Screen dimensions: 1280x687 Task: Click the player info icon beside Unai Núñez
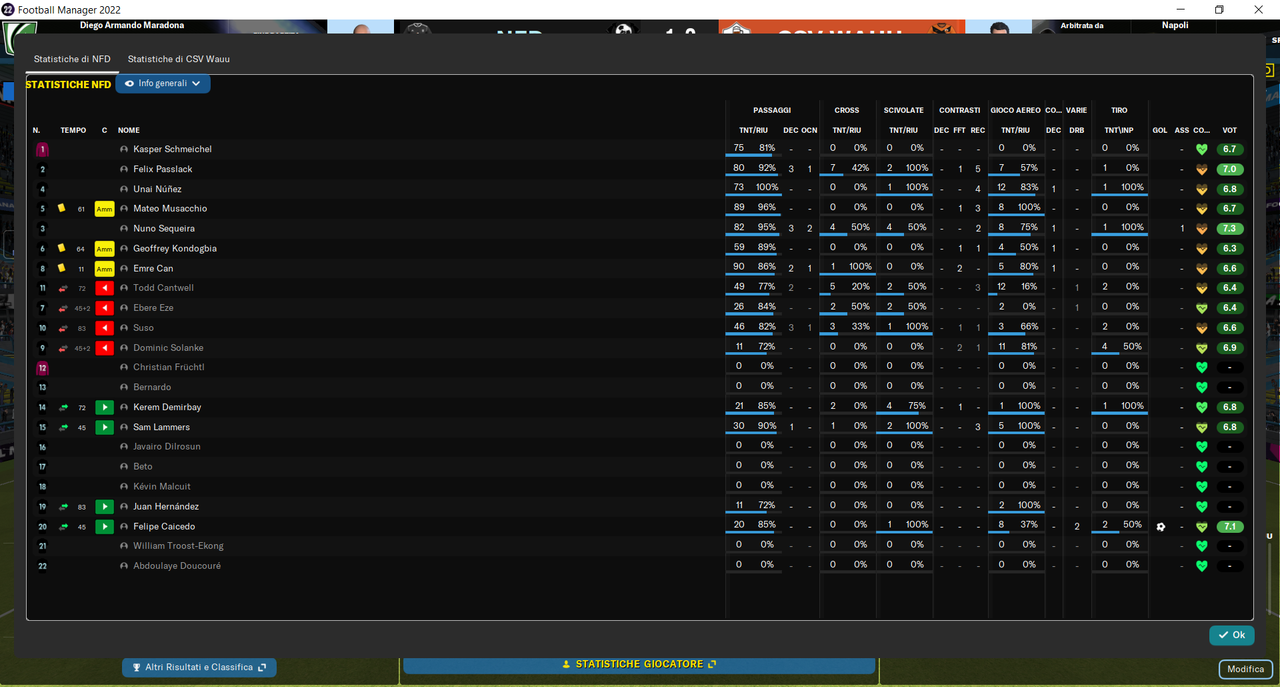tap(124, 189)
